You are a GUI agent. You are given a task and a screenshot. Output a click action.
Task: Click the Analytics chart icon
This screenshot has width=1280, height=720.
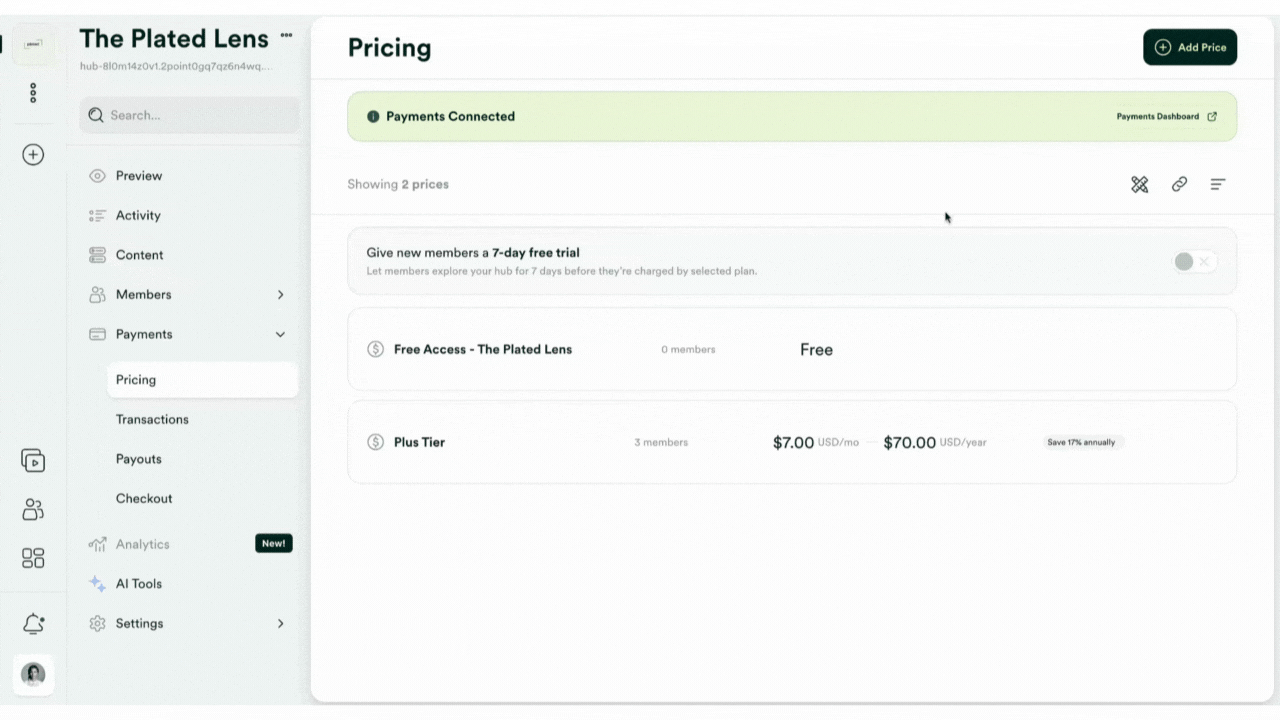(x=97, y=544)
